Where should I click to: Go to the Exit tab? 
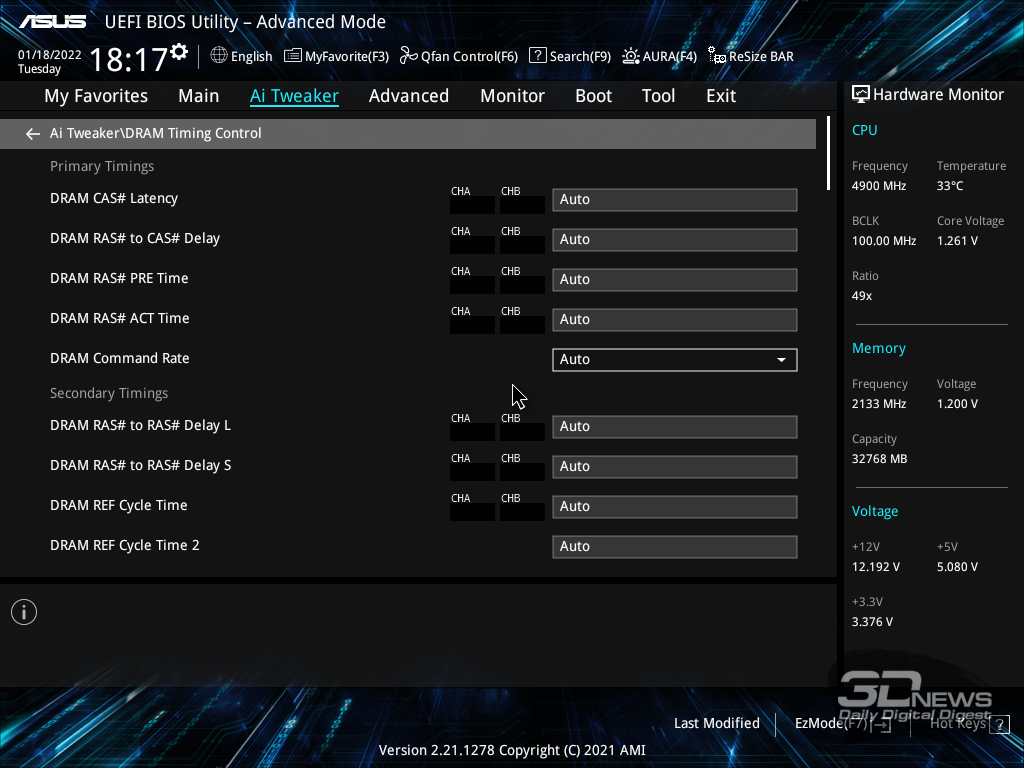(x=721, y=96)
